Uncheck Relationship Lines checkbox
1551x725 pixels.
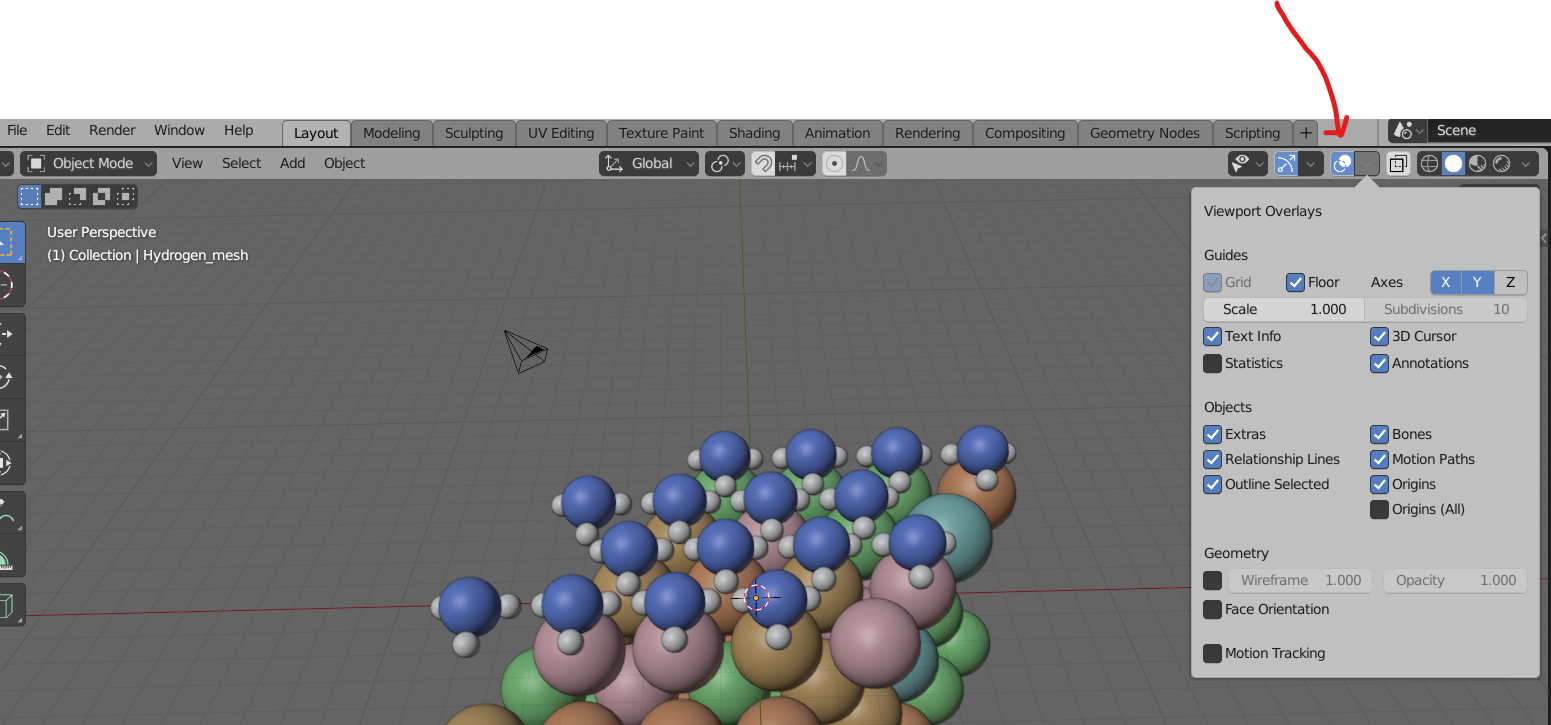[x=1213, y=459]
